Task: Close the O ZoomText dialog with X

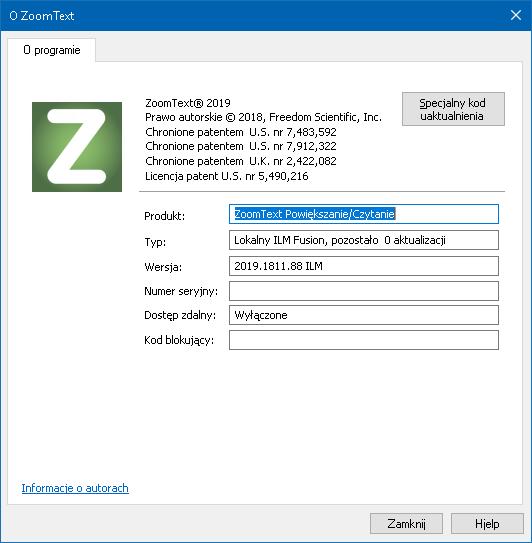Action: pos(516,15)
